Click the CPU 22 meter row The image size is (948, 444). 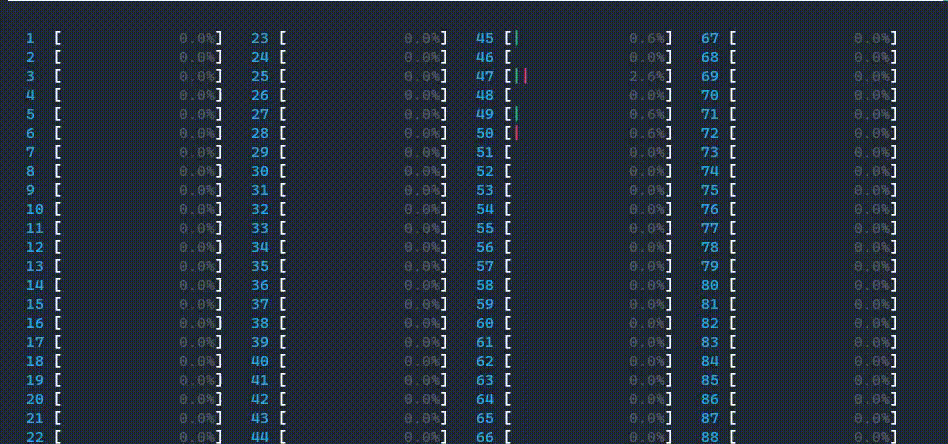(138, 436)
